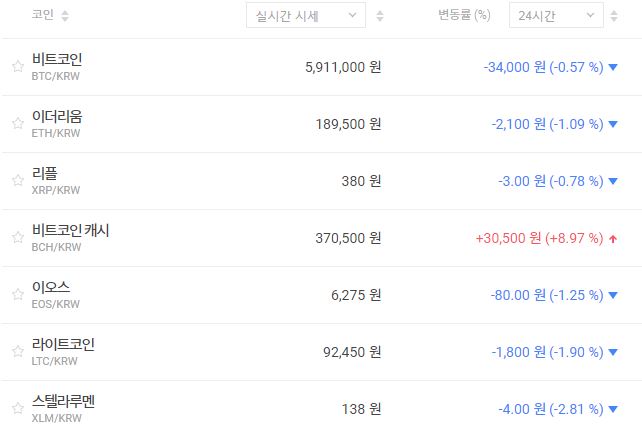Click the blue down triangle for XLM
Image resolution: width=642 pixels, height=429 pixels.
click(612, 409)
